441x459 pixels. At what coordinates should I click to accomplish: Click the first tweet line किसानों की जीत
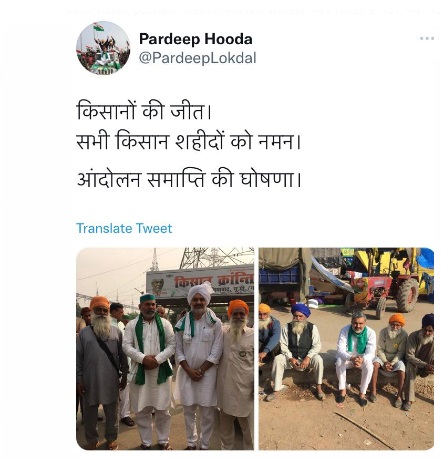point(144,111)
